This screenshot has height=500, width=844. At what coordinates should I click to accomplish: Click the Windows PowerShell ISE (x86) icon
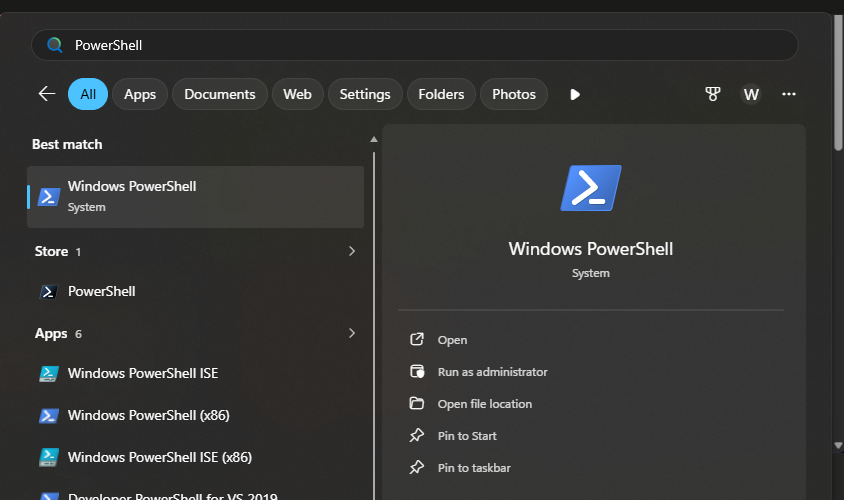48,457
